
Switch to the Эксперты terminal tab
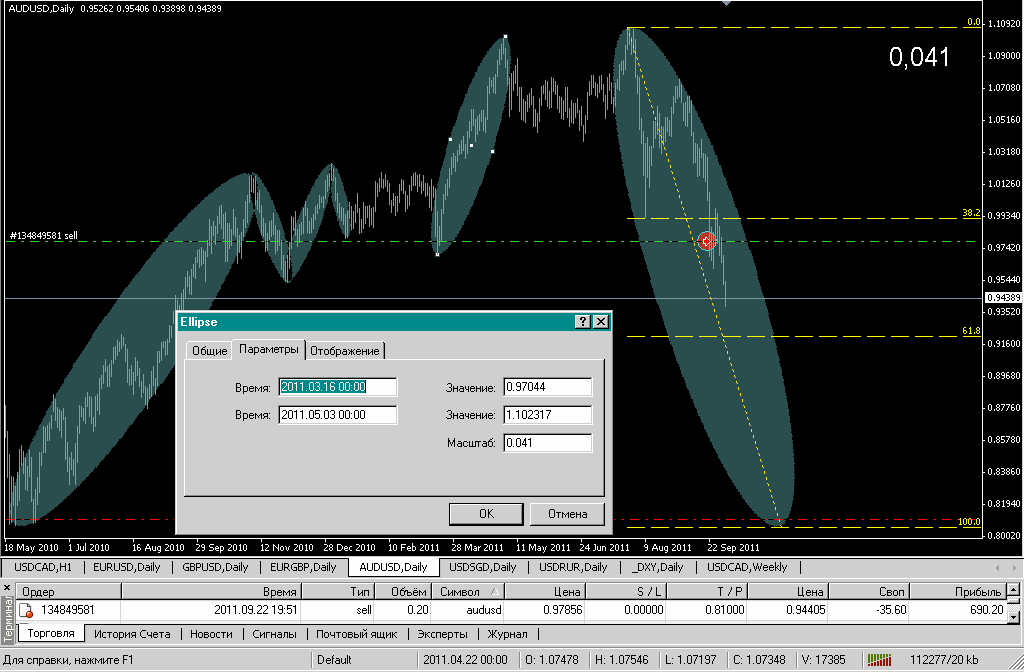point(441,634)
